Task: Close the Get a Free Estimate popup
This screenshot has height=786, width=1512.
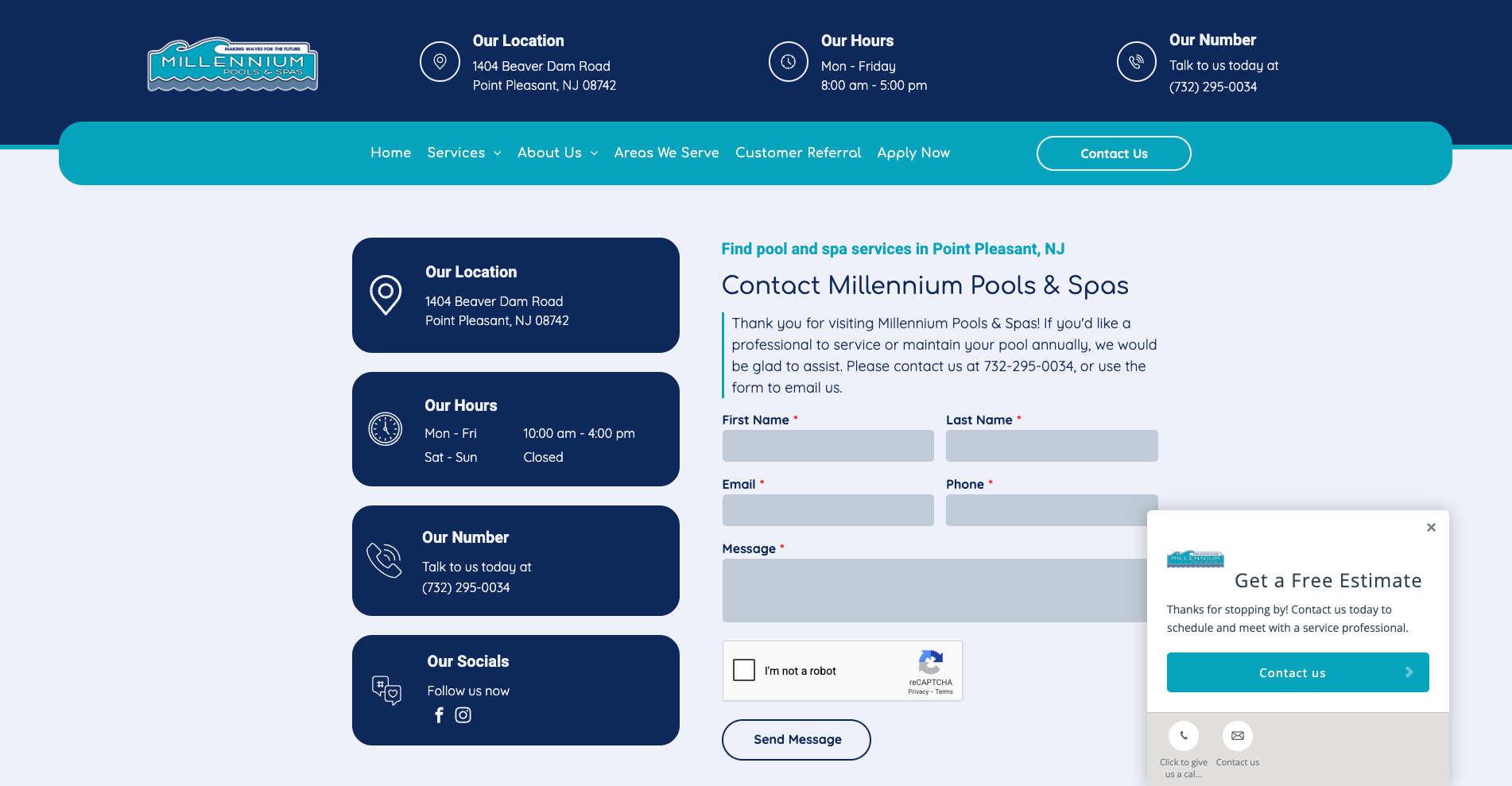Action: (1431, 528)
